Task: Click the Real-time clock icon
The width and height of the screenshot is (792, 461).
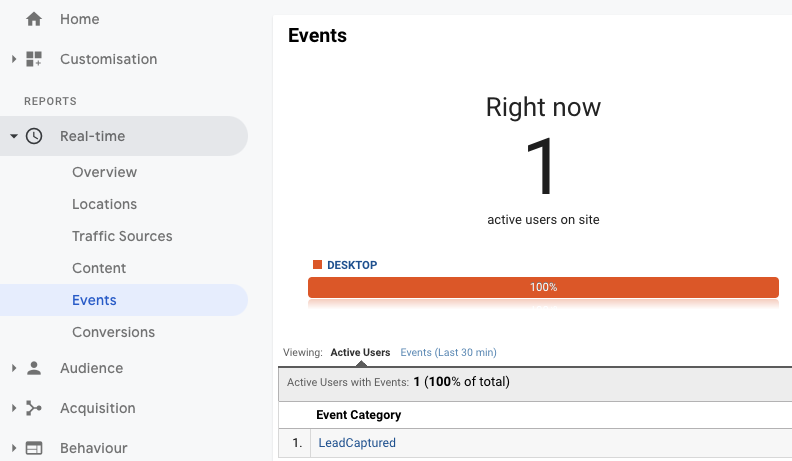Action: (x=34, y=136)
